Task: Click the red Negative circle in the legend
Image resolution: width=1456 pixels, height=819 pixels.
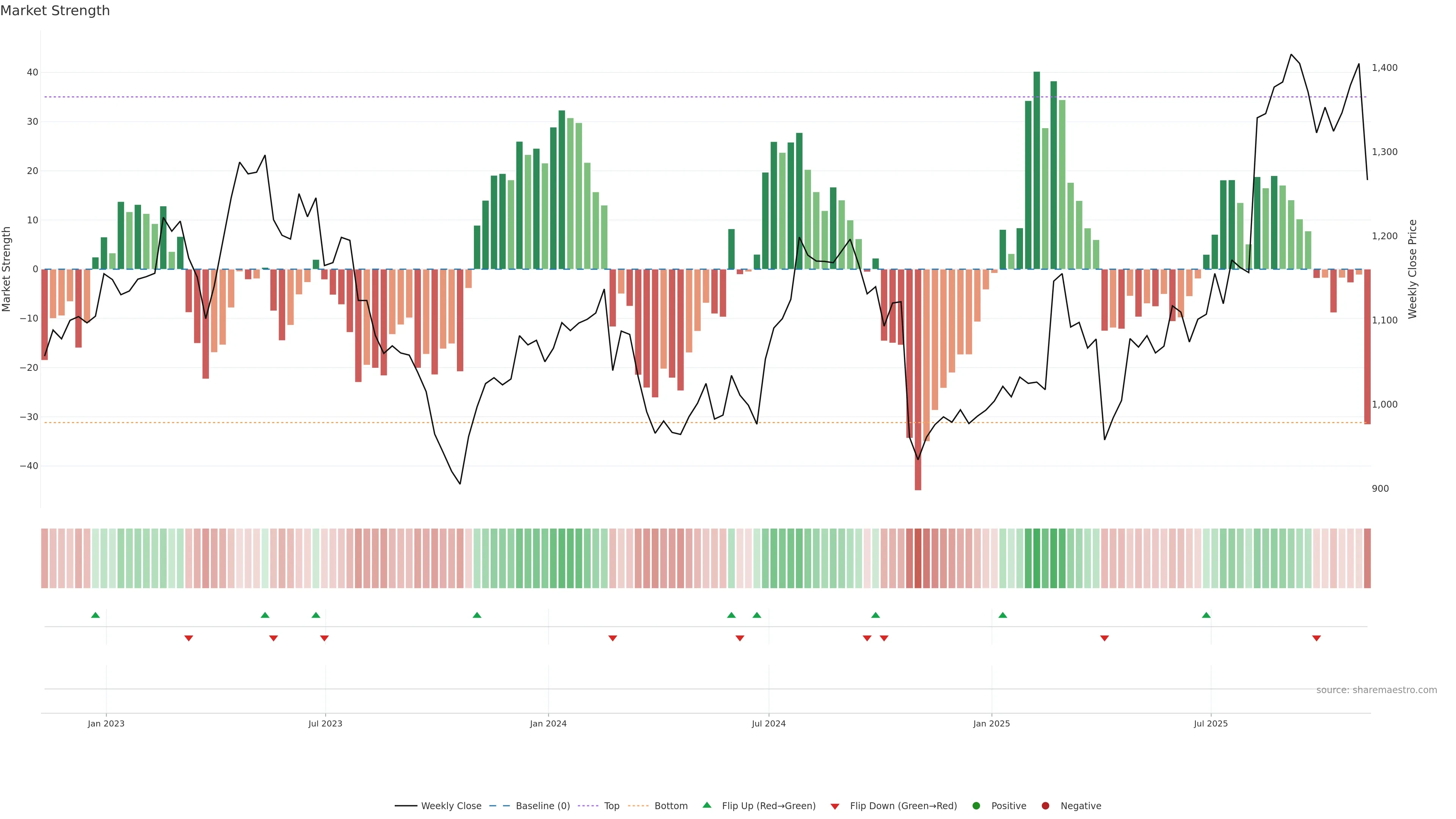Action: click(1045, 806)
